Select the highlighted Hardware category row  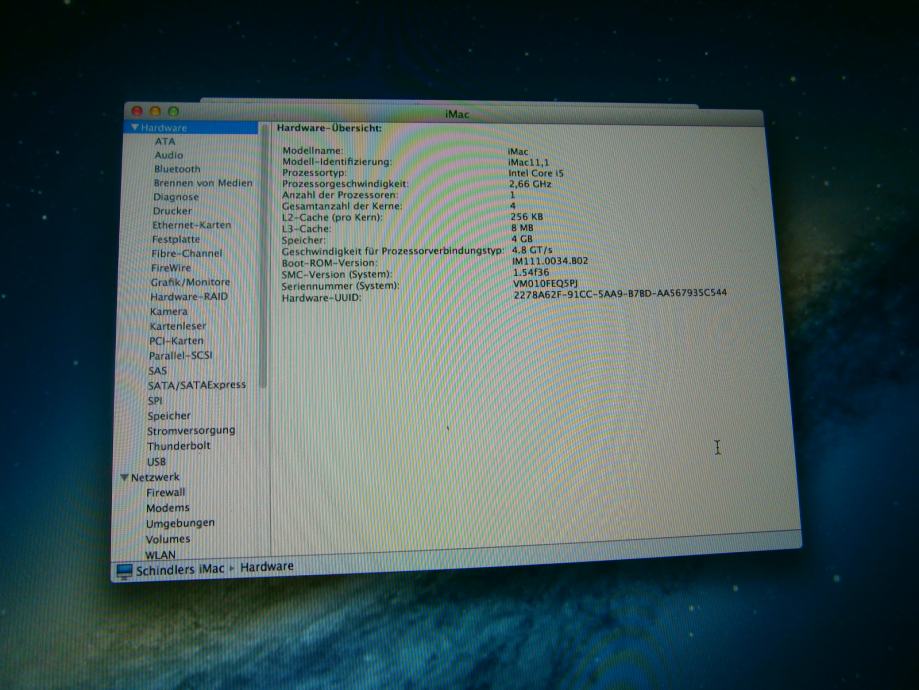coord(190,127)
